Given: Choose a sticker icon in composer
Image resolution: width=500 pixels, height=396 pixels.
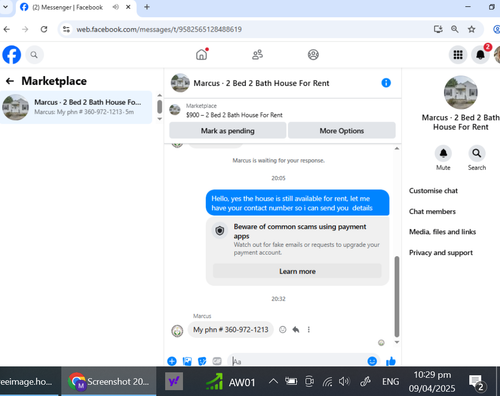Looking at the screenshot, I should point(202,361).
